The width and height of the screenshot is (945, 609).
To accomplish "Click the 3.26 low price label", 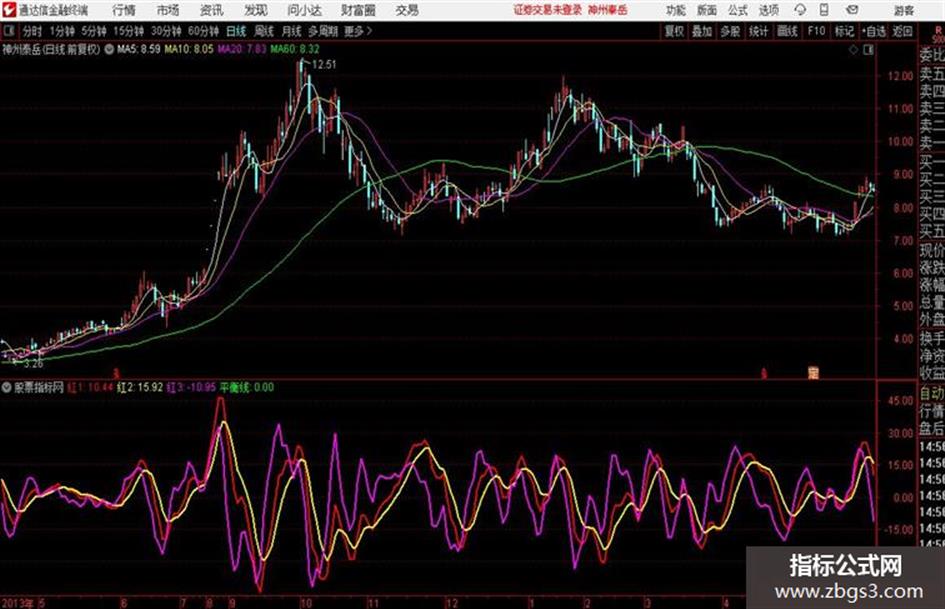I will click(33, 364).
